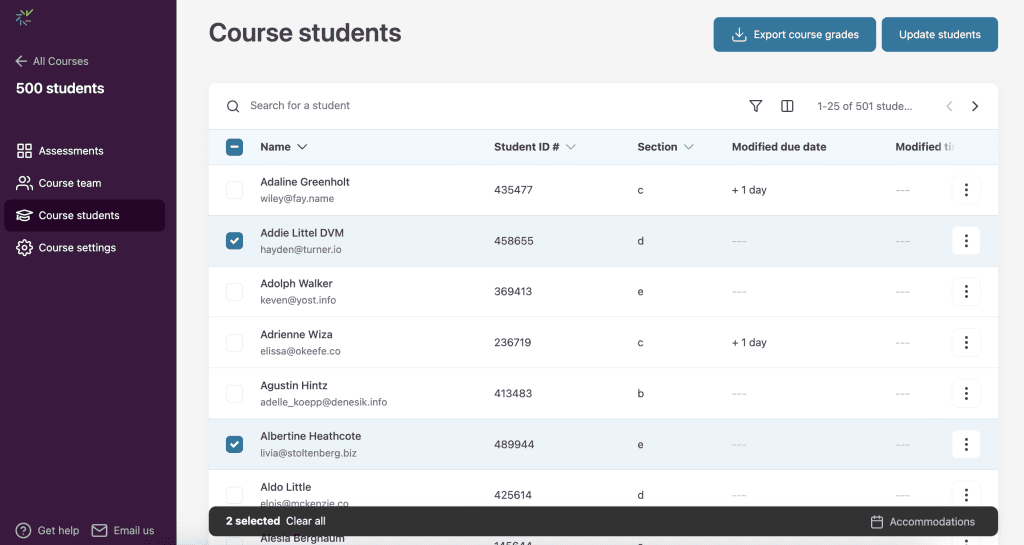Expand the Student ID # sort dropdown
Viewport: 1024px width, 545px height.
[571, 147]
